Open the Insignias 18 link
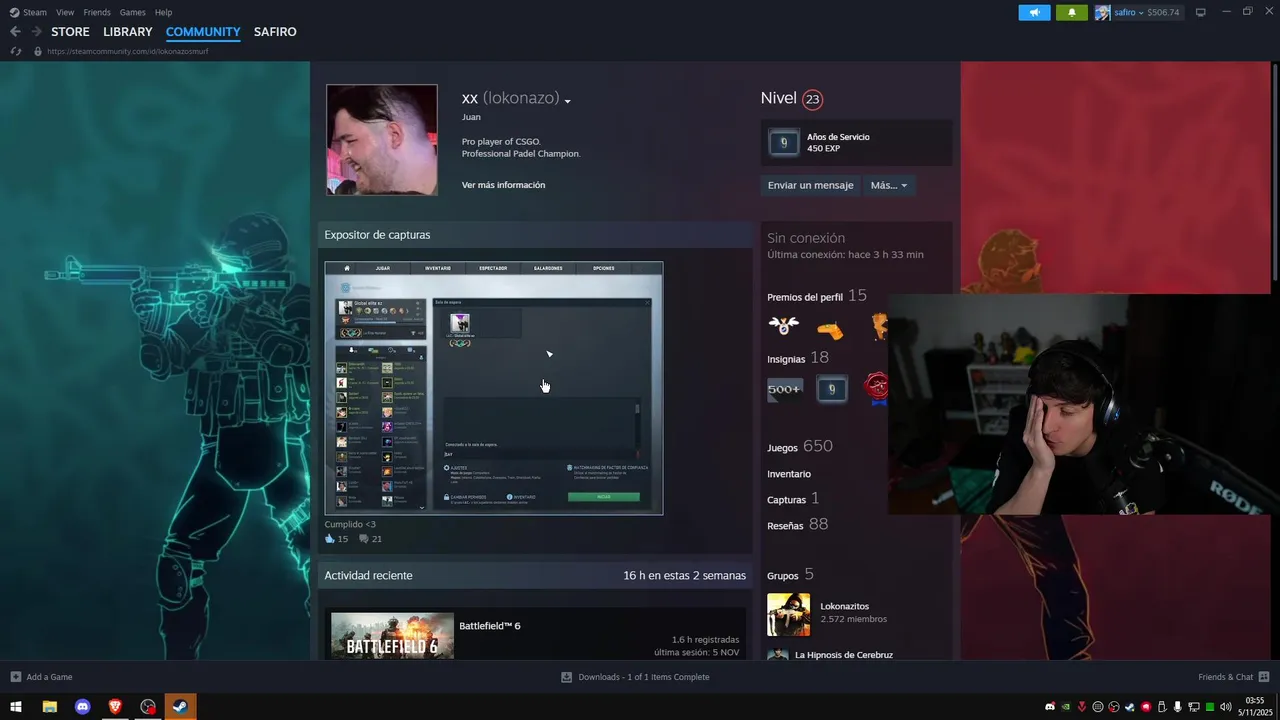Image resolution: width=1280 pixels, height=720 pixels. pyautogui.click(x=798, y=358)
